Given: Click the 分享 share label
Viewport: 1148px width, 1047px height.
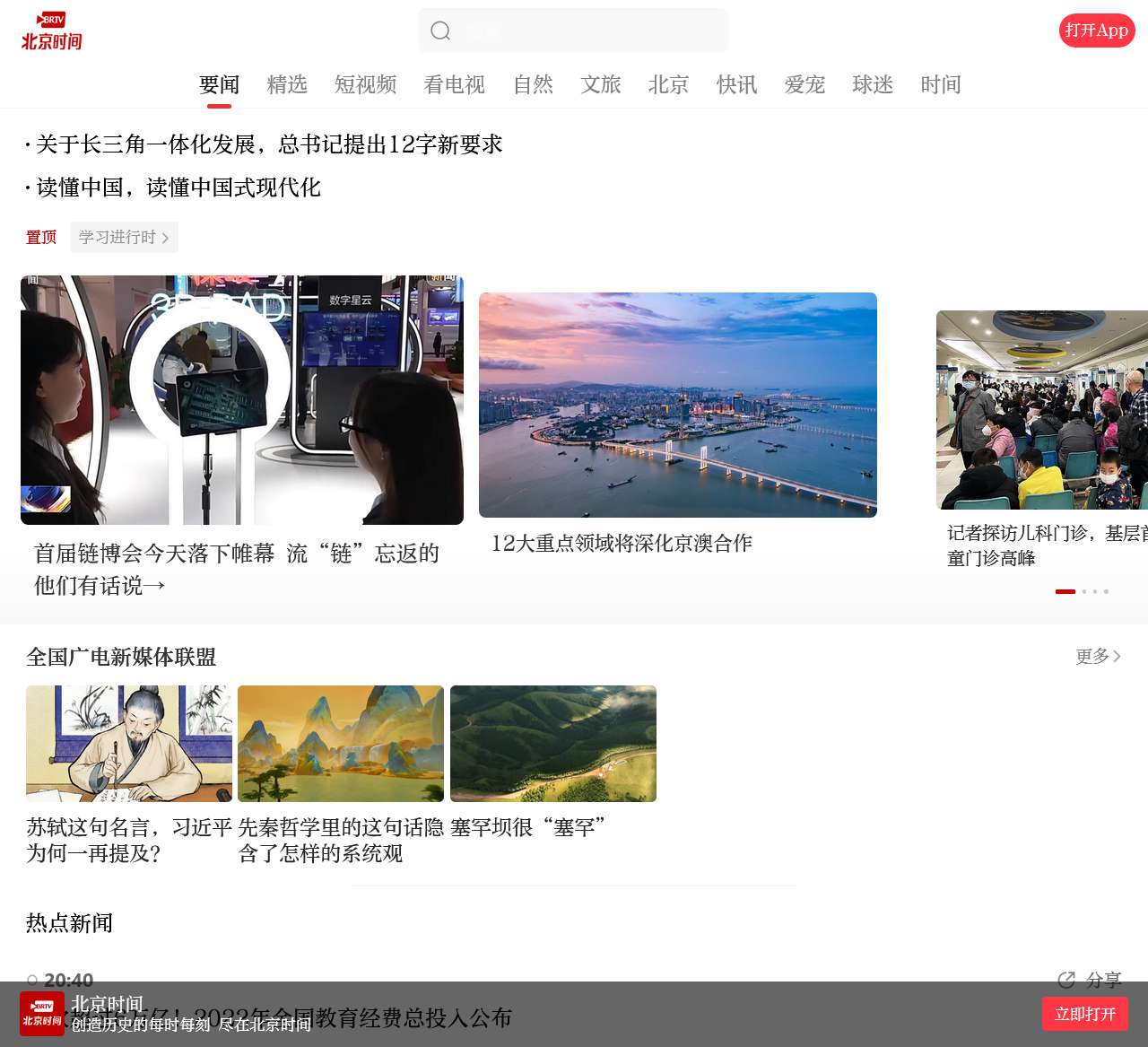Looking at the screenshot, I should [x=1104, y=980].
